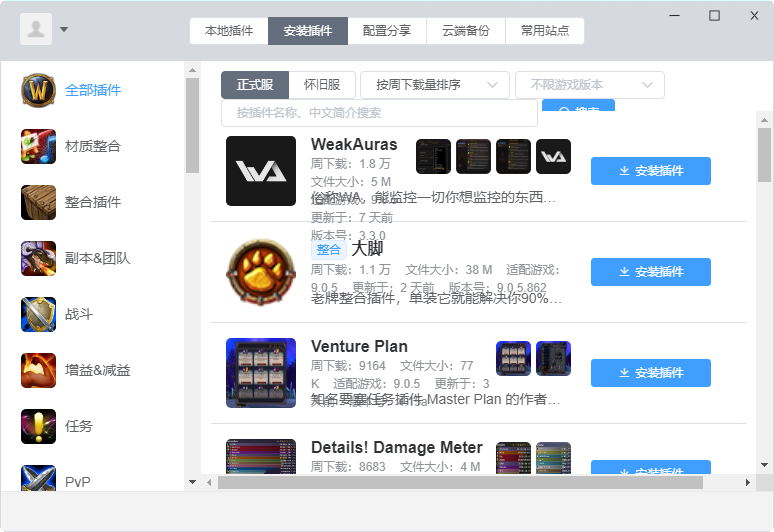Click the 整合插件 wooden crate icon
The image size is (774, 532).
click(38, 202)
